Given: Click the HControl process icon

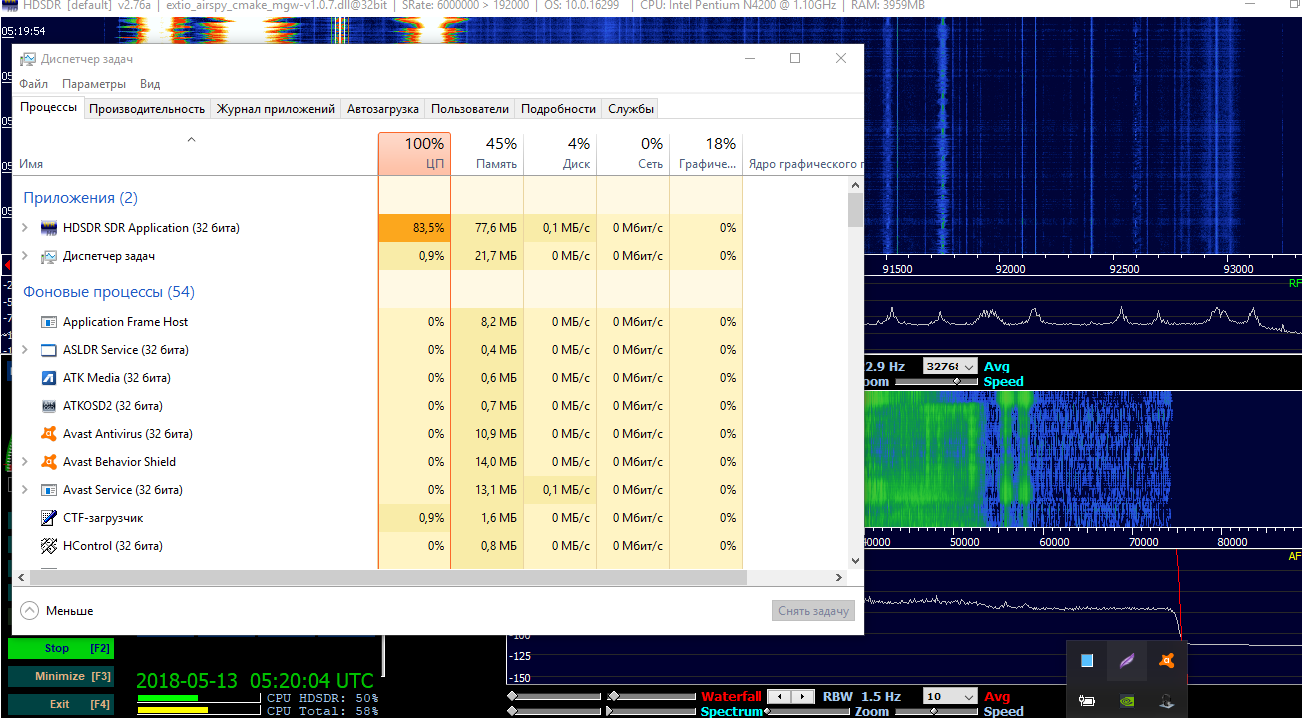Looking at the screenshot, I should click(49, 546).
